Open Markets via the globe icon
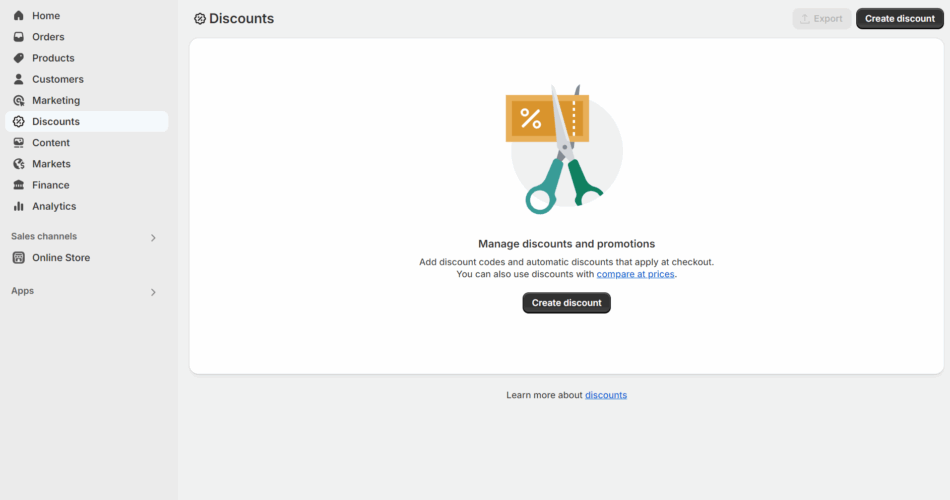 19,164
